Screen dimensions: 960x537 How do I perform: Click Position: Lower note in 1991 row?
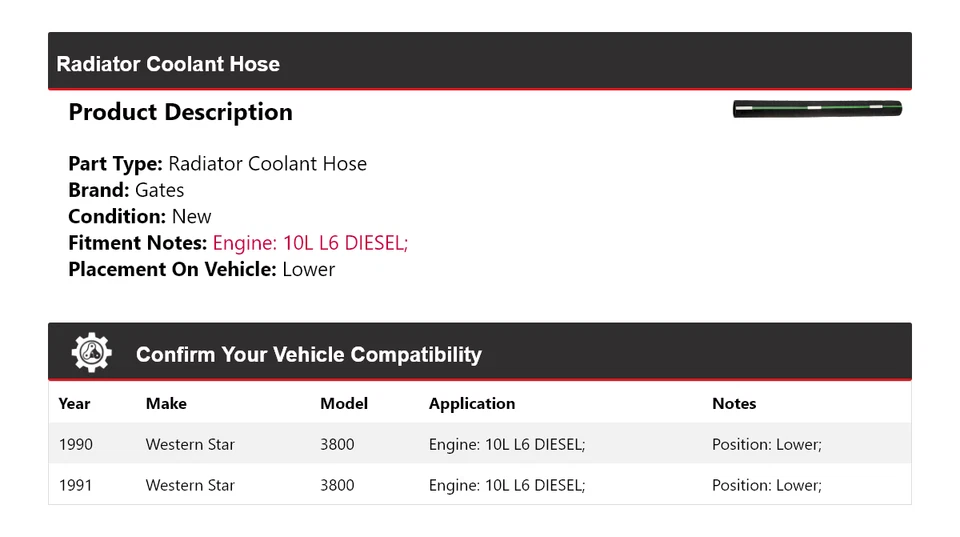pyautogui.click(x=766, y=485)
